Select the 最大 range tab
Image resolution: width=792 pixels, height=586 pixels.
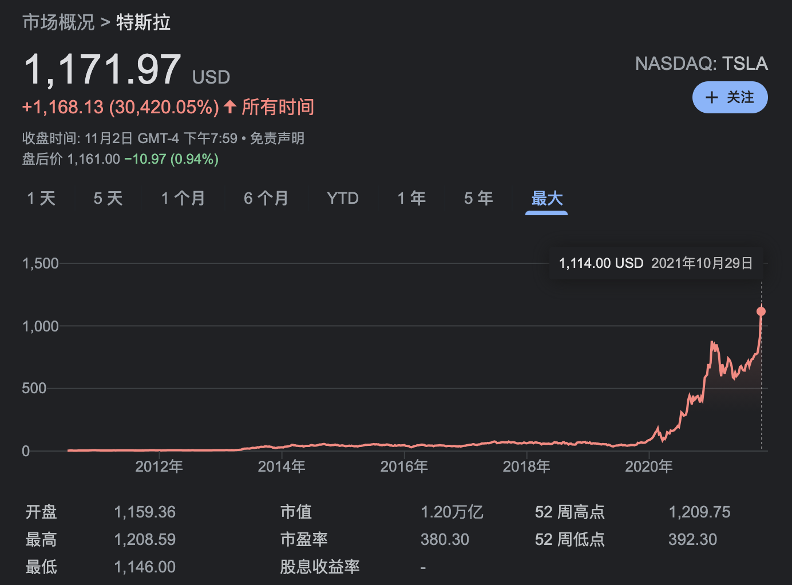coord(547,198)
